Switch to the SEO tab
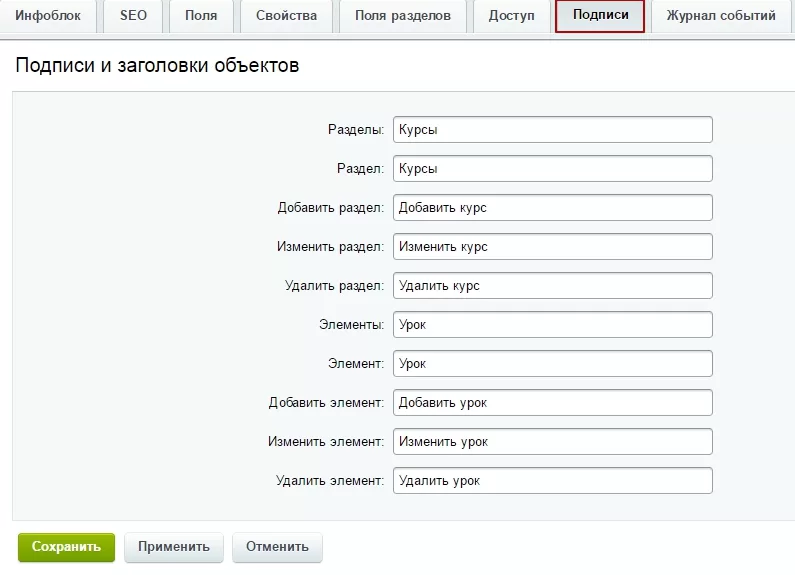 (133, 16)
